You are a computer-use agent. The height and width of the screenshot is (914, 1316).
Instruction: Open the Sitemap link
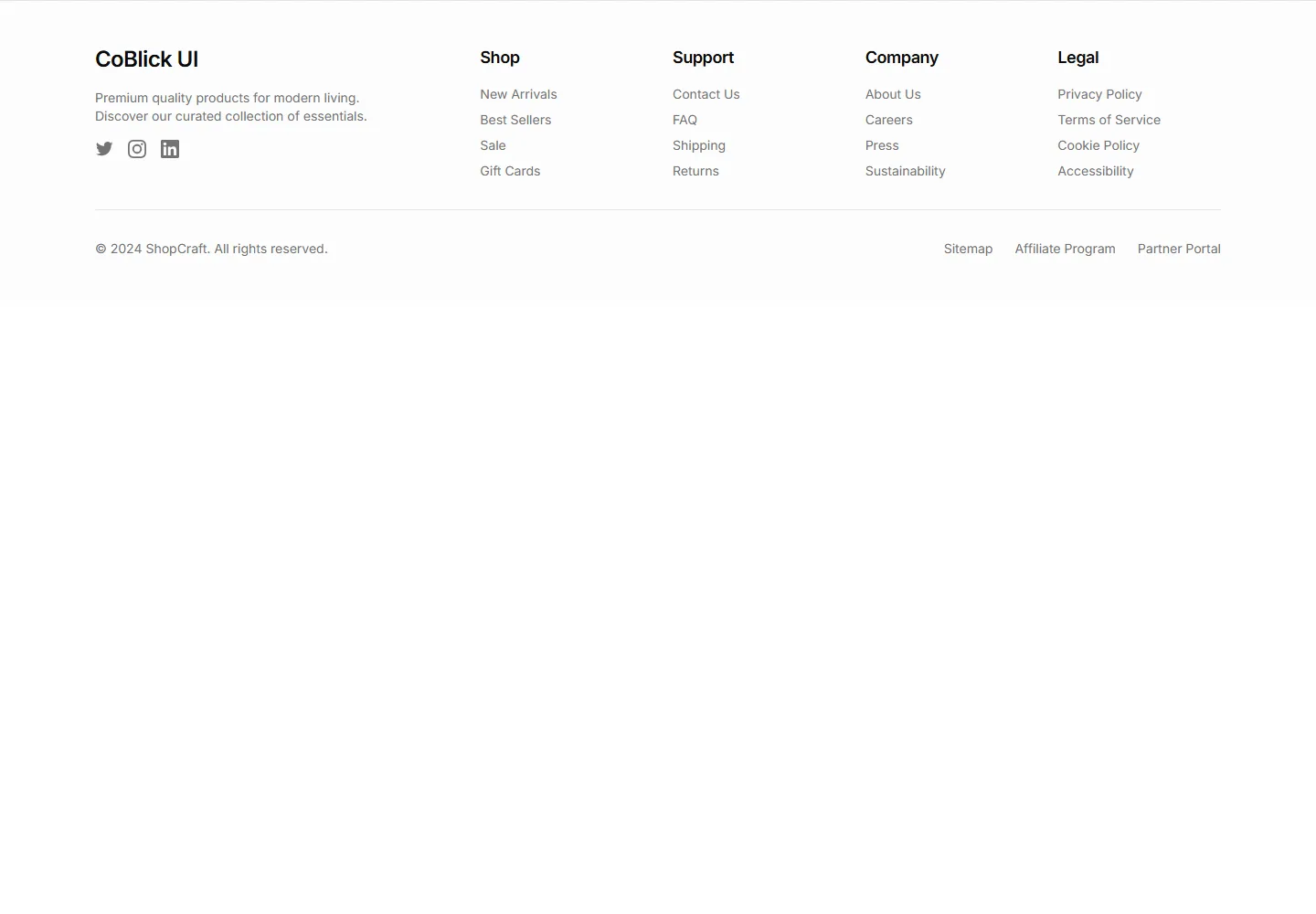tap(968, 249)
